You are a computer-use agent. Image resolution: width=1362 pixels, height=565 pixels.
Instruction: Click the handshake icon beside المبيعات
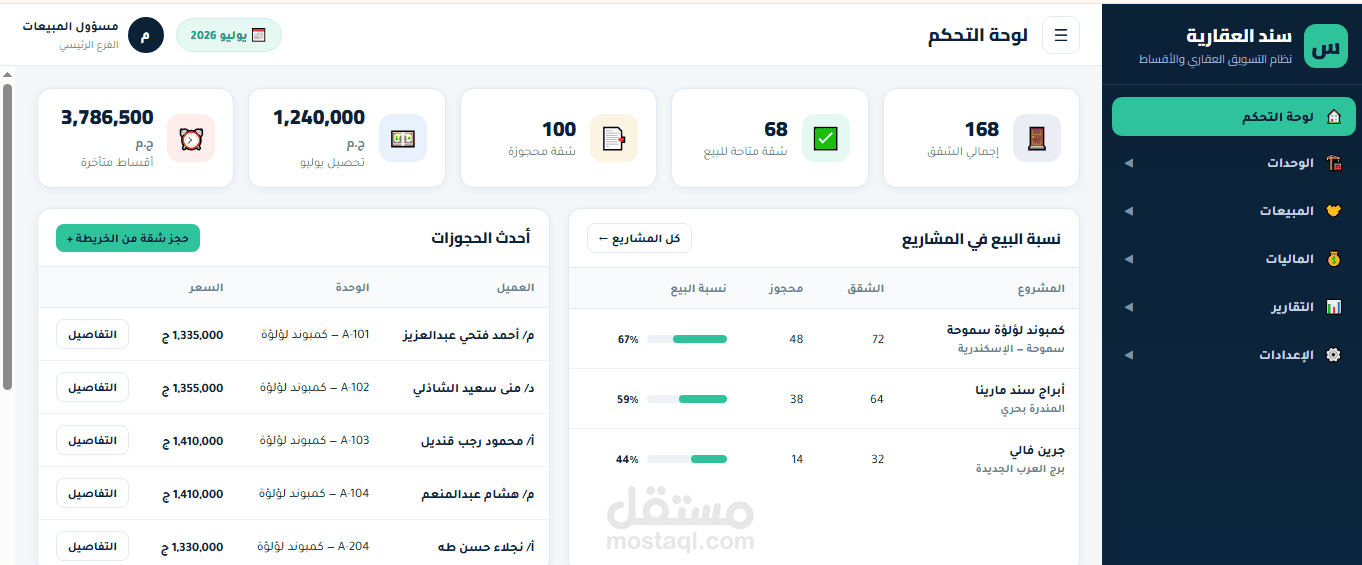tap(1333, 211)
